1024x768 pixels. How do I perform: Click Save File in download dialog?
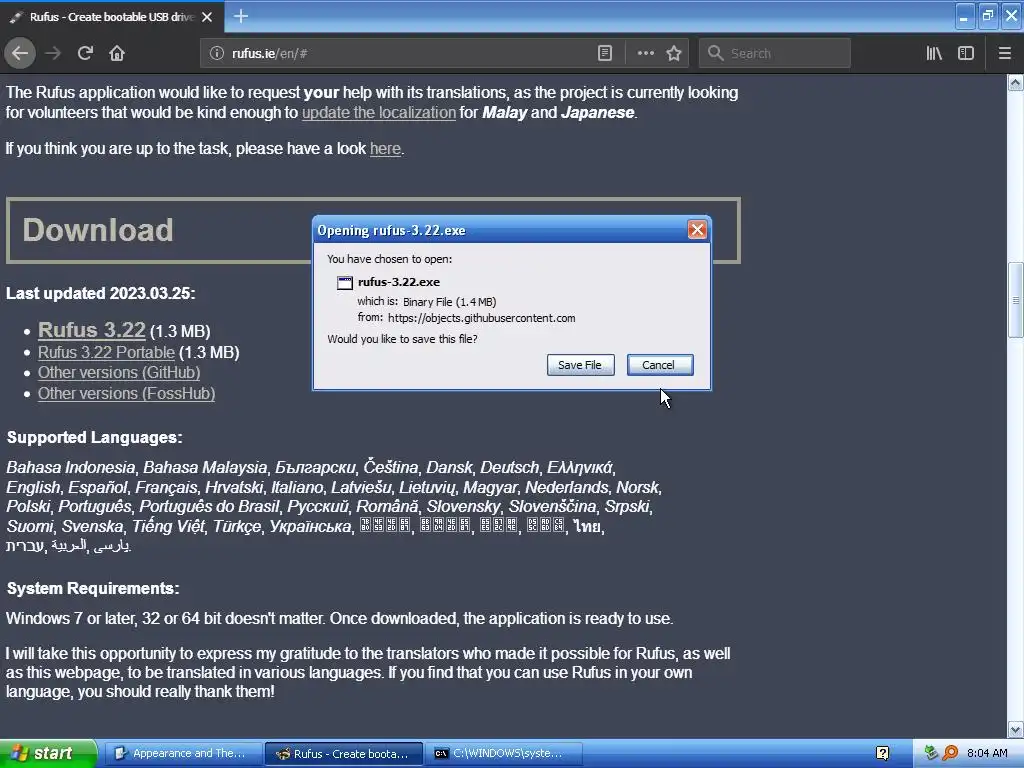coord(580,365)
